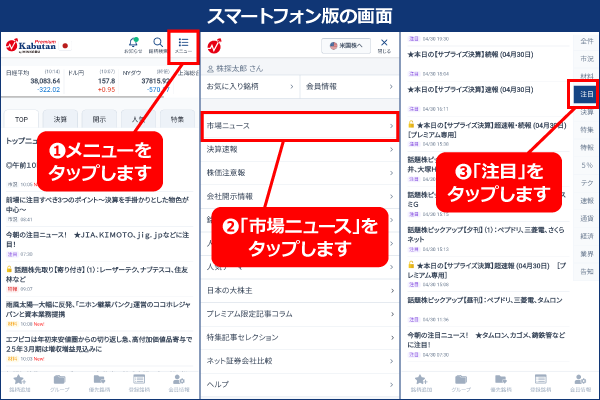
Task: Expand 日本の大株主 via its chevron
Action: (x=391, y=291)
